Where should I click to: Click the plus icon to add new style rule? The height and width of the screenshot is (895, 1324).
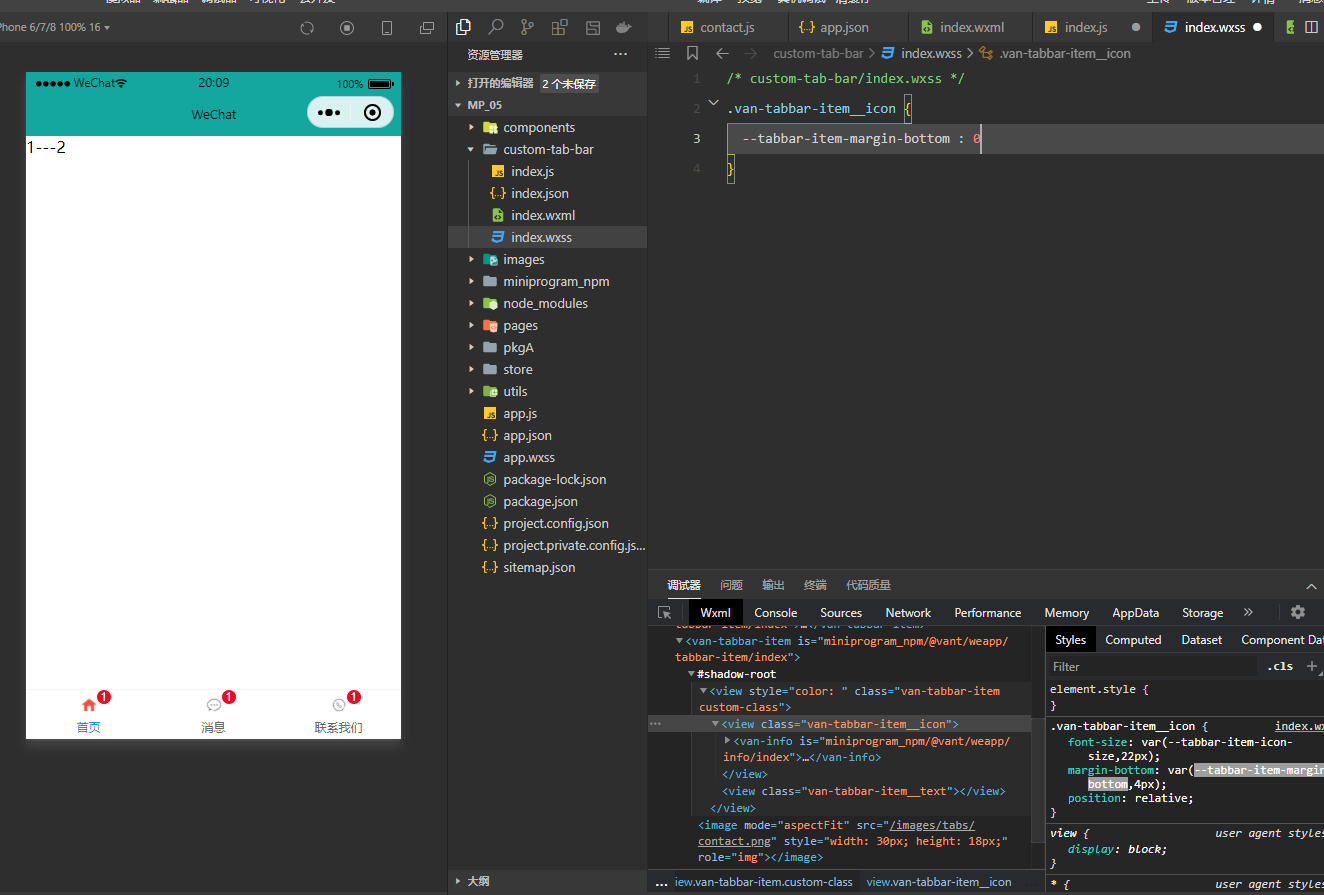[x=1313, y=666]
